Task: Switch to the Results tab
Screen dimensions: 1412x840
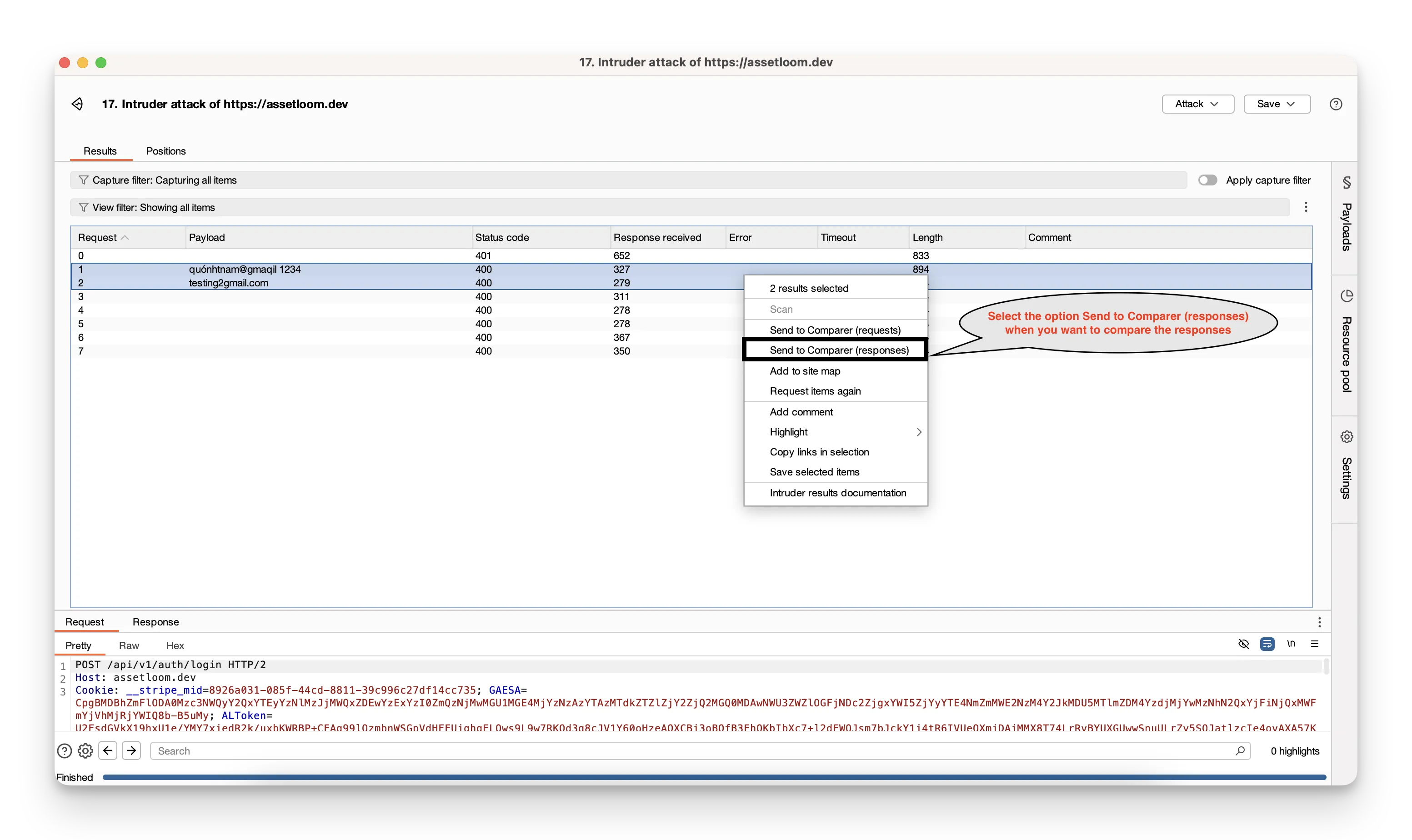Action: click(x=100, y=151)
